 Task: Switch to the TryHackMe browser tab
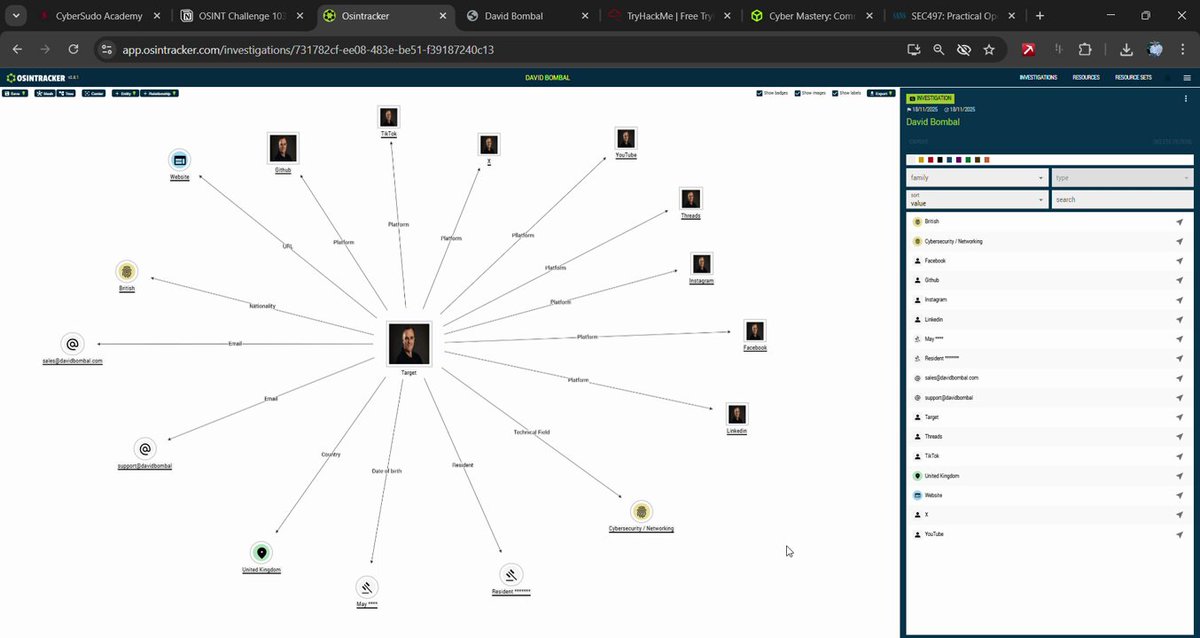[x=670, y=16]
